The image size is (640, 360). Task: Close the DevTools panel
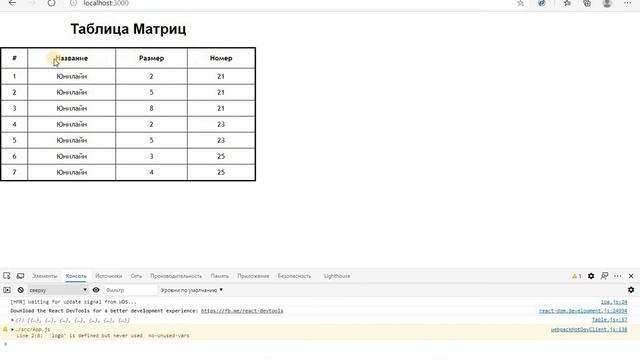click(631, 276)
